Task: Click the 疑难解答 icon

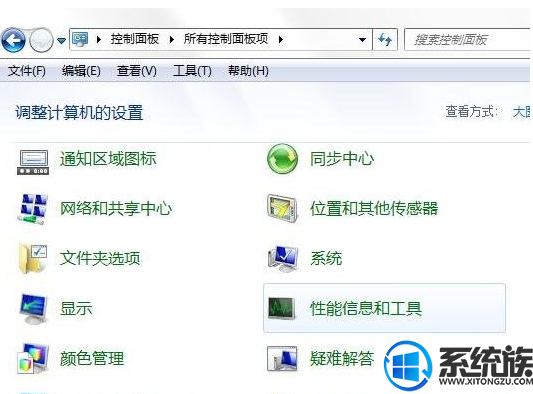Action: point(282,358)
